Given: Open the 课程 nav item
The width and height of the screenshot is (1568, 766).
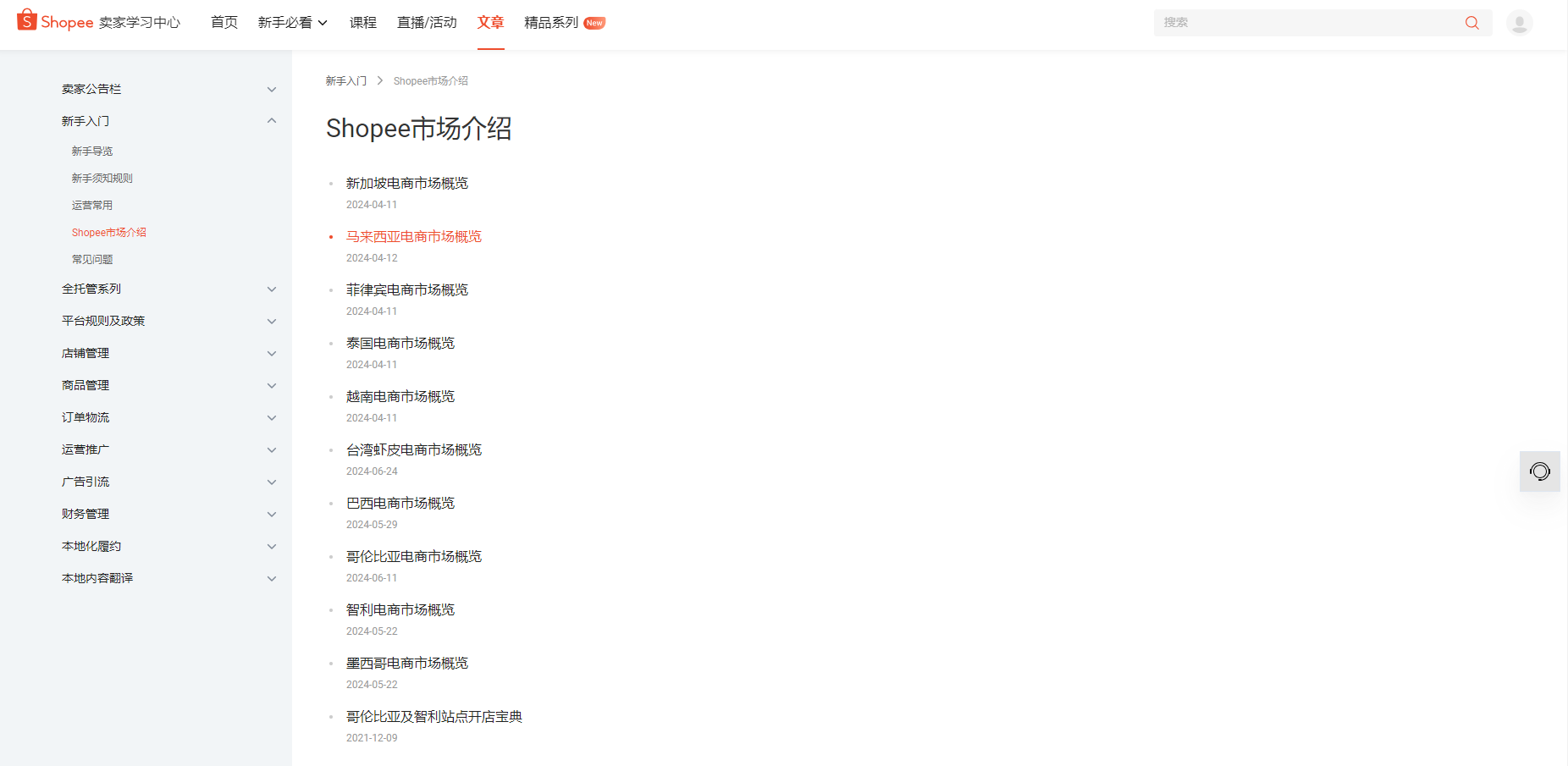Looking at the screenshot, I should pyautogui.click(x=363, y=23).
